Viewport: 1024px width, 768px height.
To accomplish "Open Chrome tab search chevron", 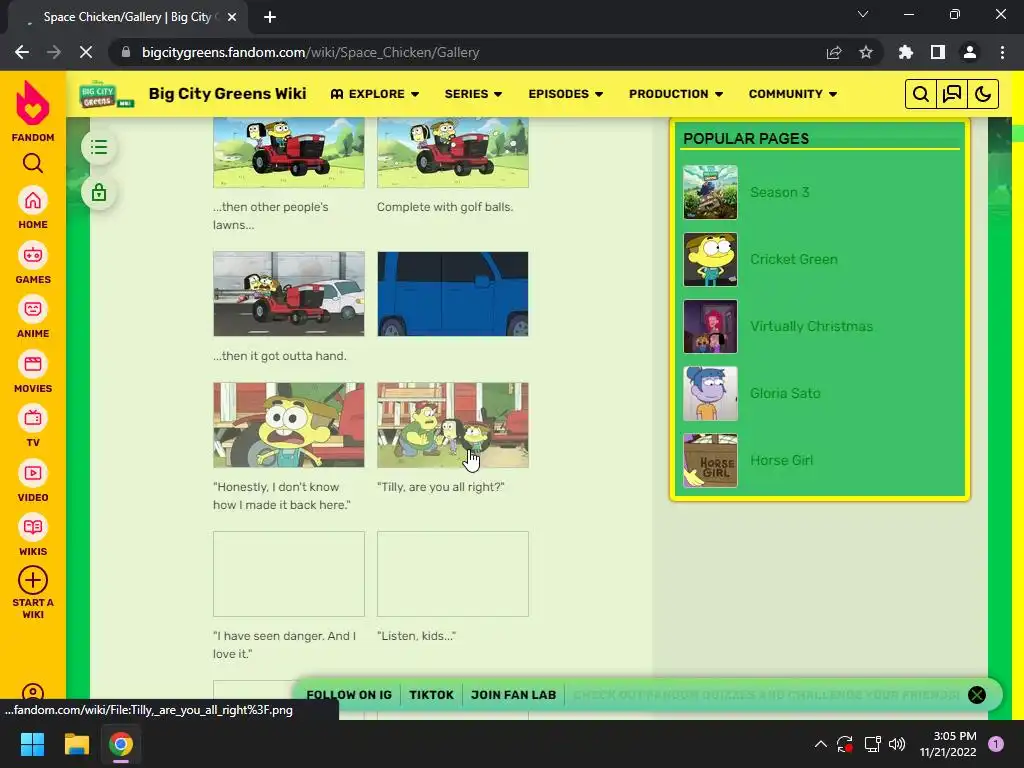I will [863, 14].
